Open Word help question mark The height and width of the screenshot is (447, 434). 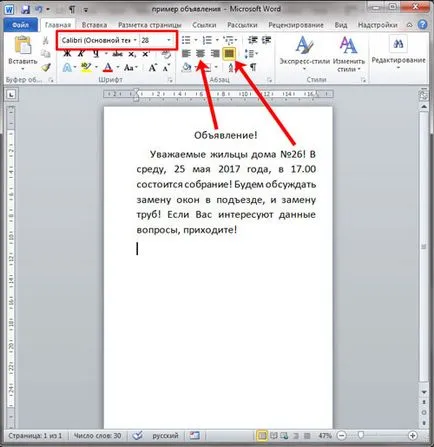coord(422,25)
